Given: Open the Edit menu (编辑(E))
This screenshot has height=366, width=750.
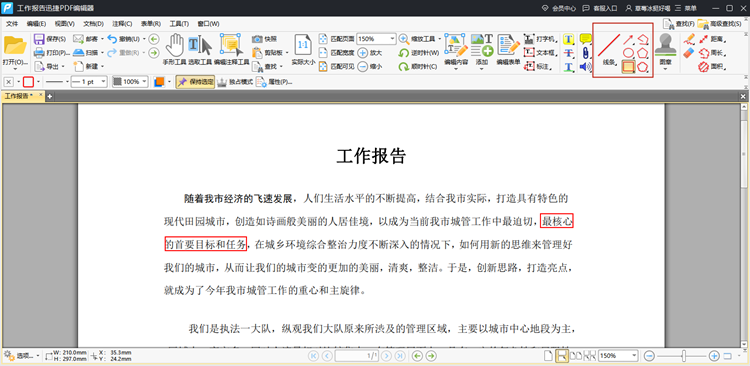Looking at the screenshot, I should tap(36, 23).
